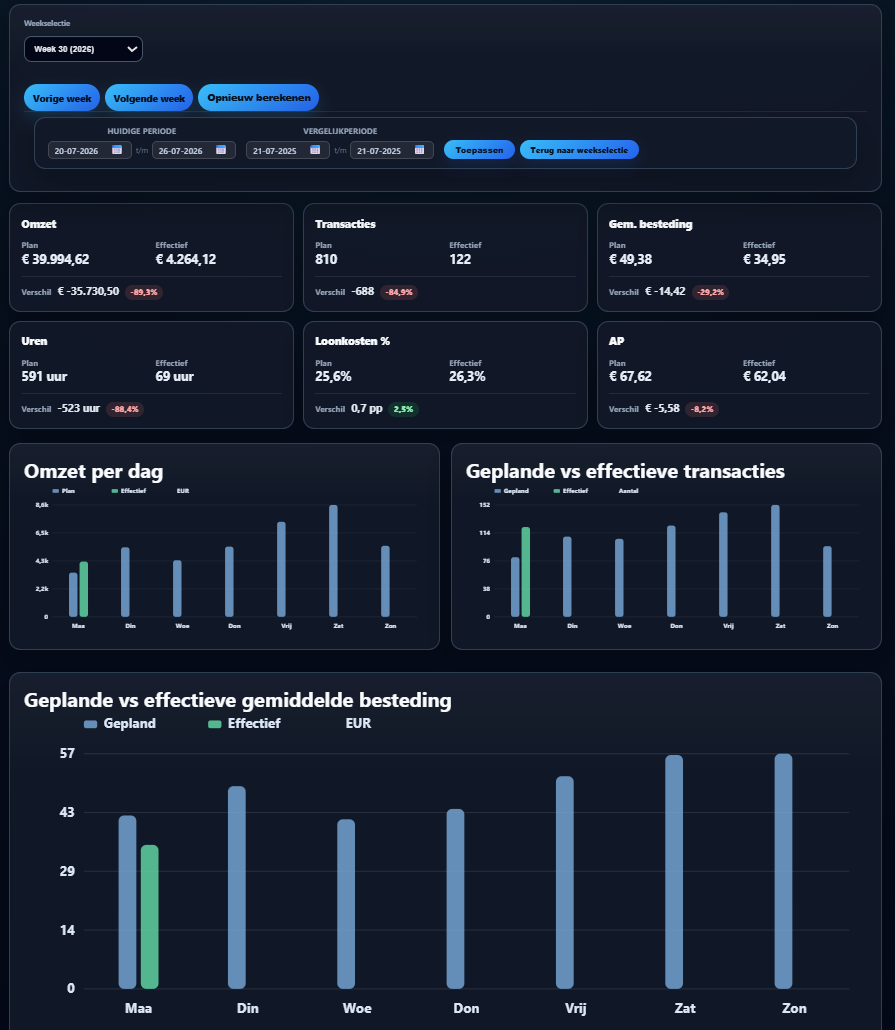Apply periods with Toepassen
The image size is (895, 1030).
click(x=479, y=150)
